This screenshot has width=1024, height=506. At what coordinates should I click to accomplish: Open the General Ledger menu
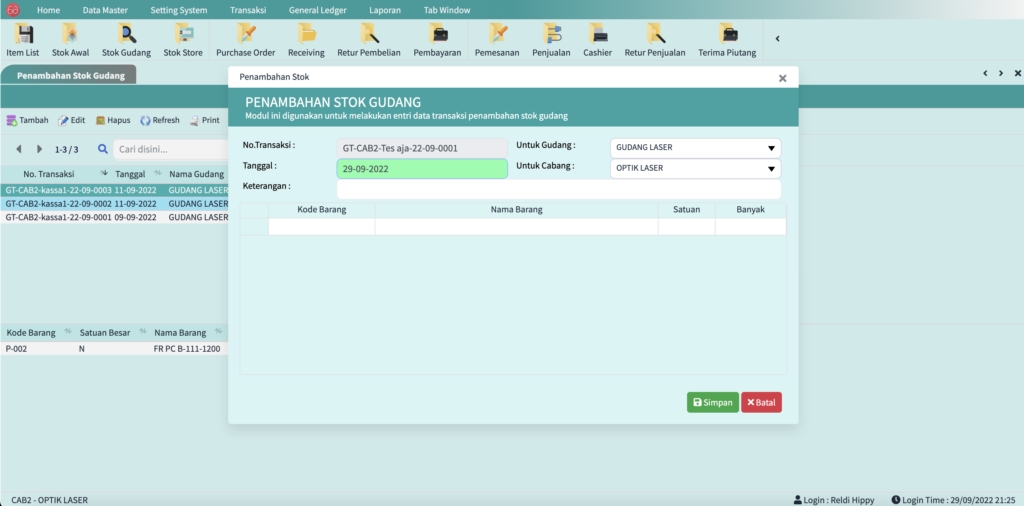click(317, 9)
